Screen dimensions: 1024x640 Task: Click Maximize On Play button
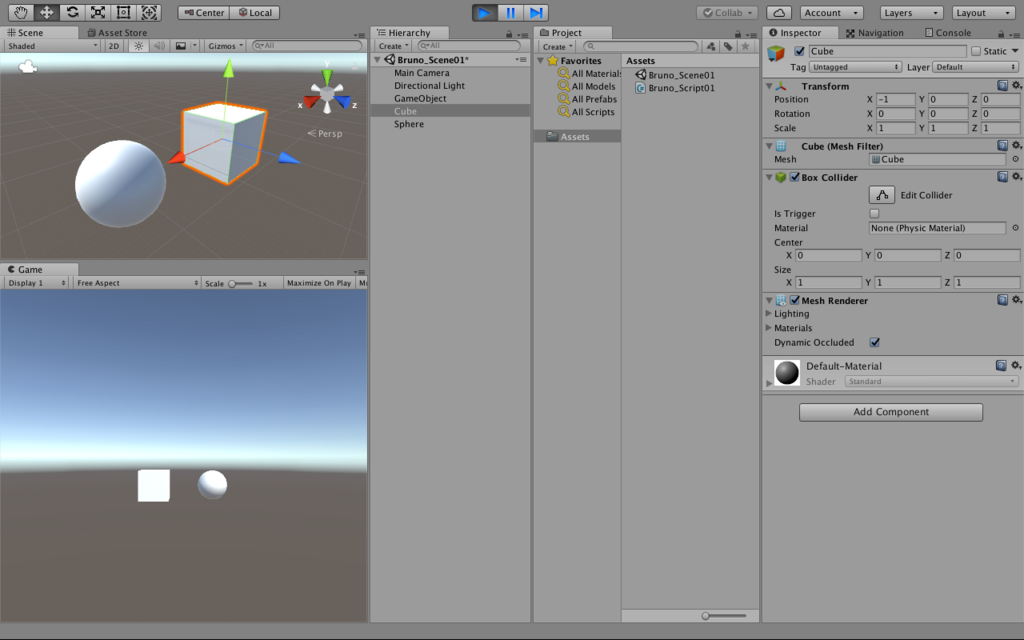pos(319,283)
